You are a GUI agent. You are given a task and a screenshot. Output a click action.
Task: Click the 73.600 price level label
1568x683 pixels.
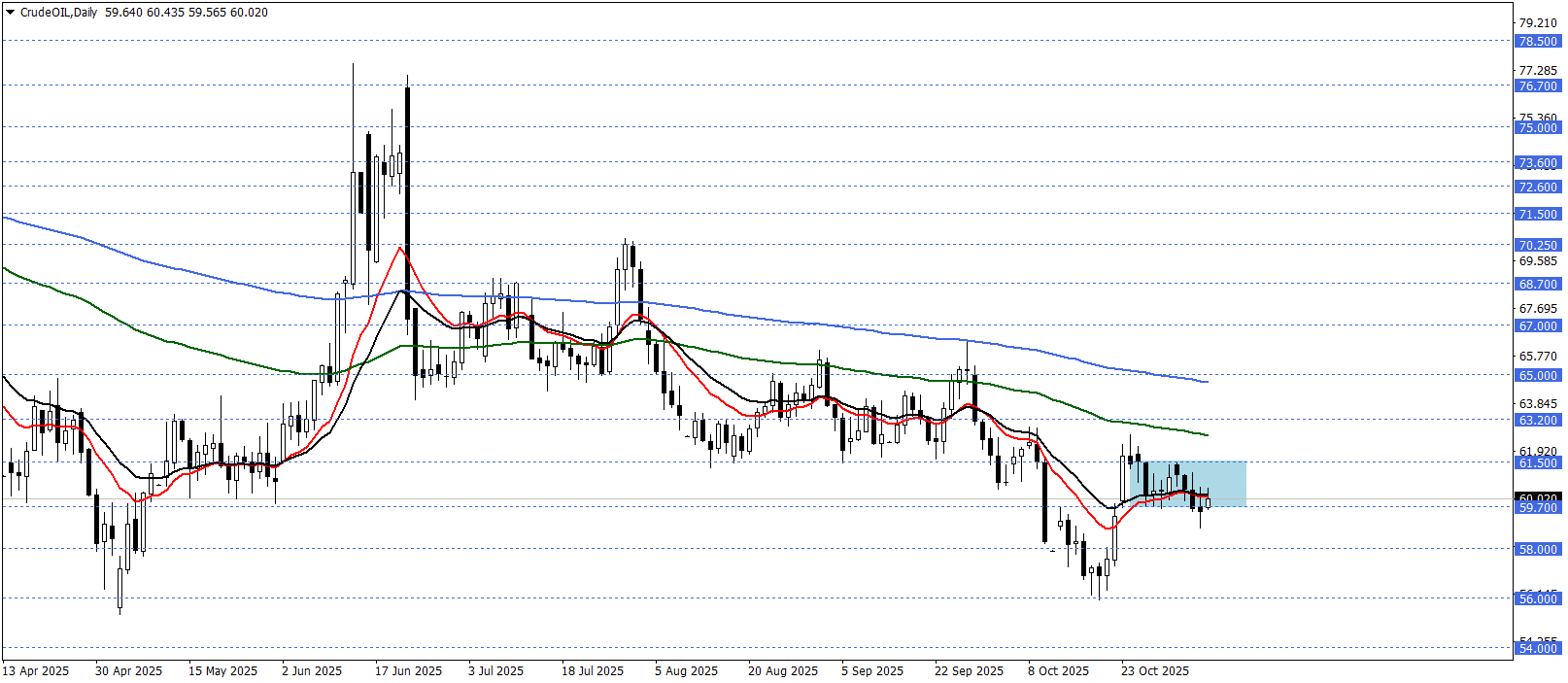pos(1538,163)
